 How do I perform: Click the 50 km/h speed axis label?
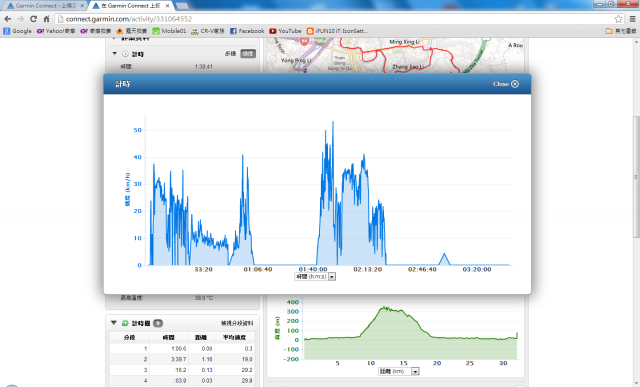(x=138, y=130)
